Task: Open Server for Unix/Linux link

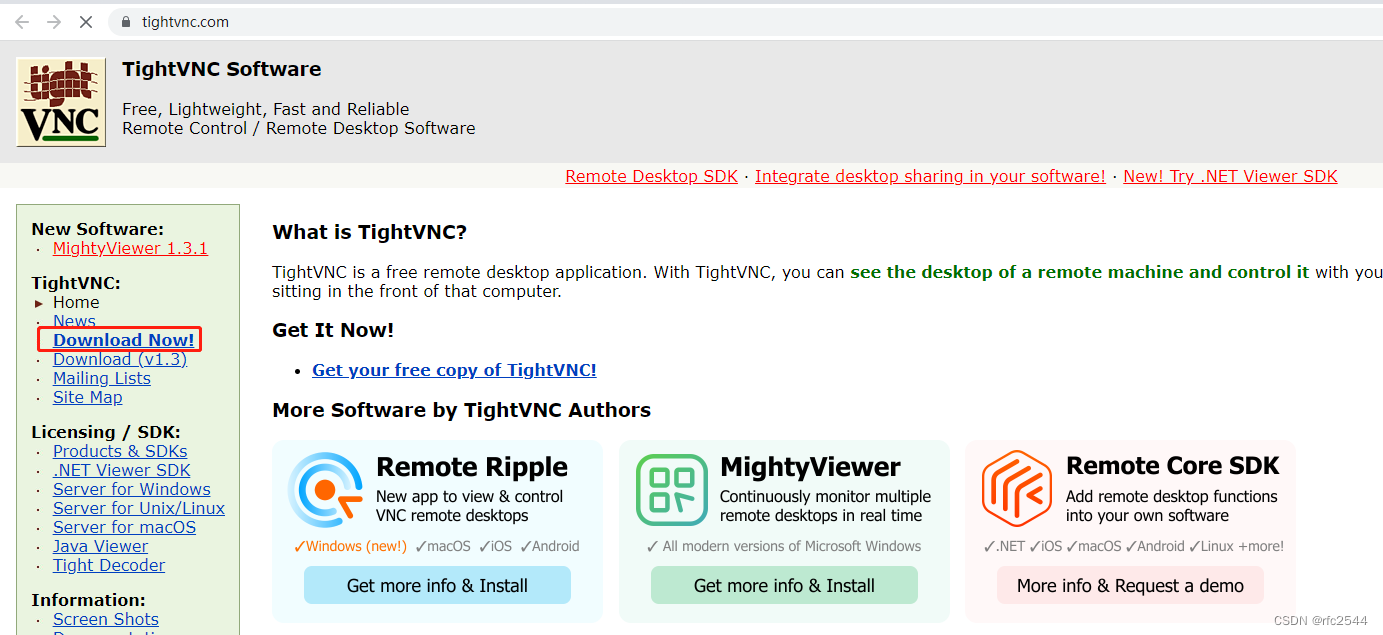Action: (x=139, y=508)
